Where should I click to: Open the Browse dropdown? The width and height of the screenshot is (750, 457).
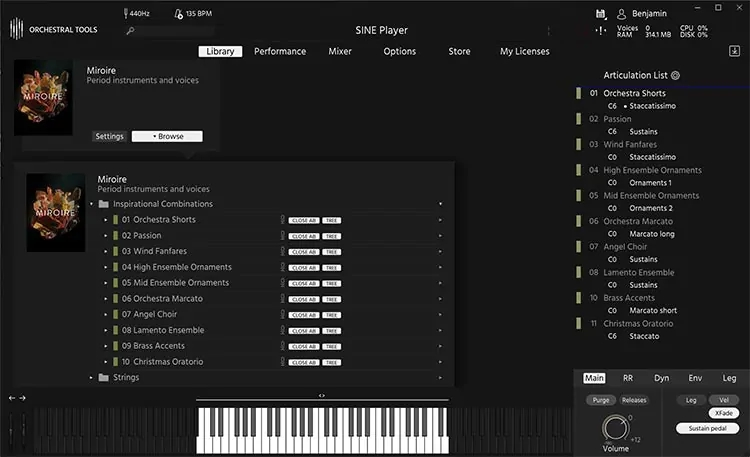pos(167,136)
